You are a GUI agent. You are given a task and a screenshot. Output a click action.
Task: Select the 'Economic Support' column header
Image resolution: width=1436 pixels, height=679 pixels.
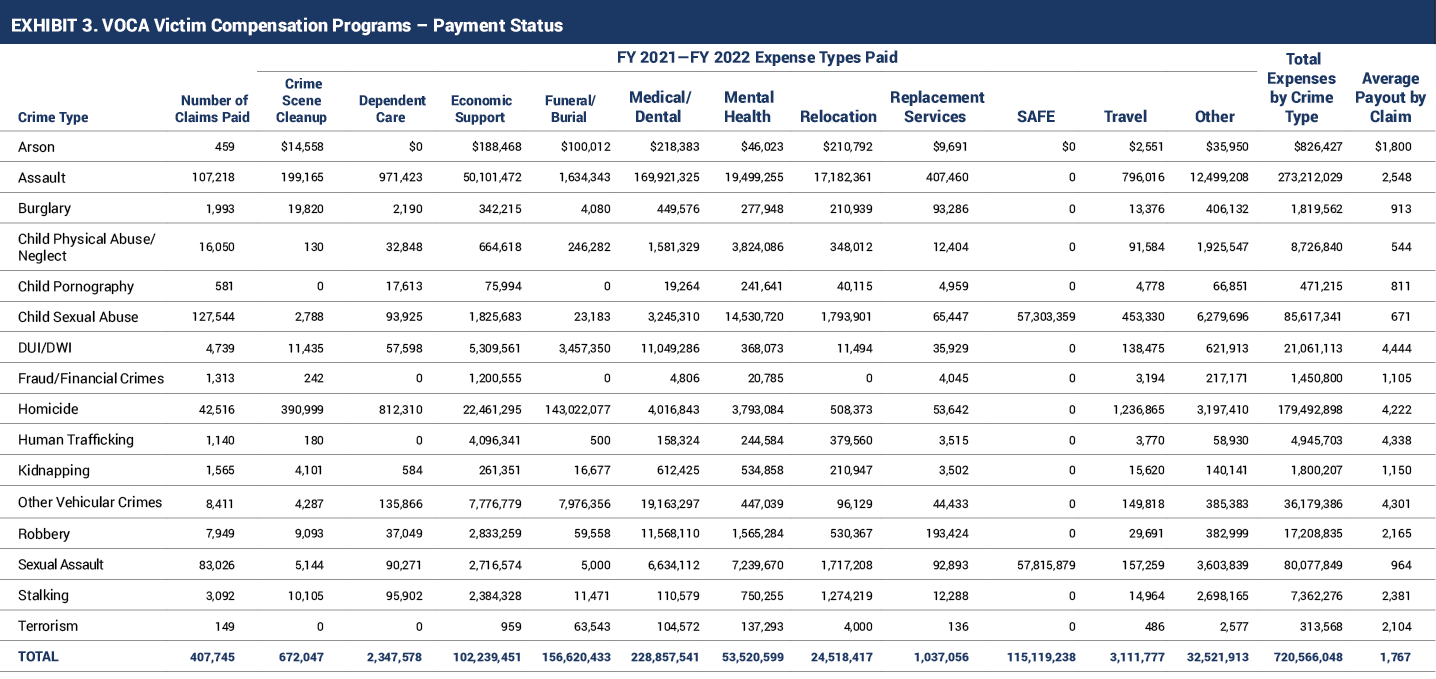(481, 108)
